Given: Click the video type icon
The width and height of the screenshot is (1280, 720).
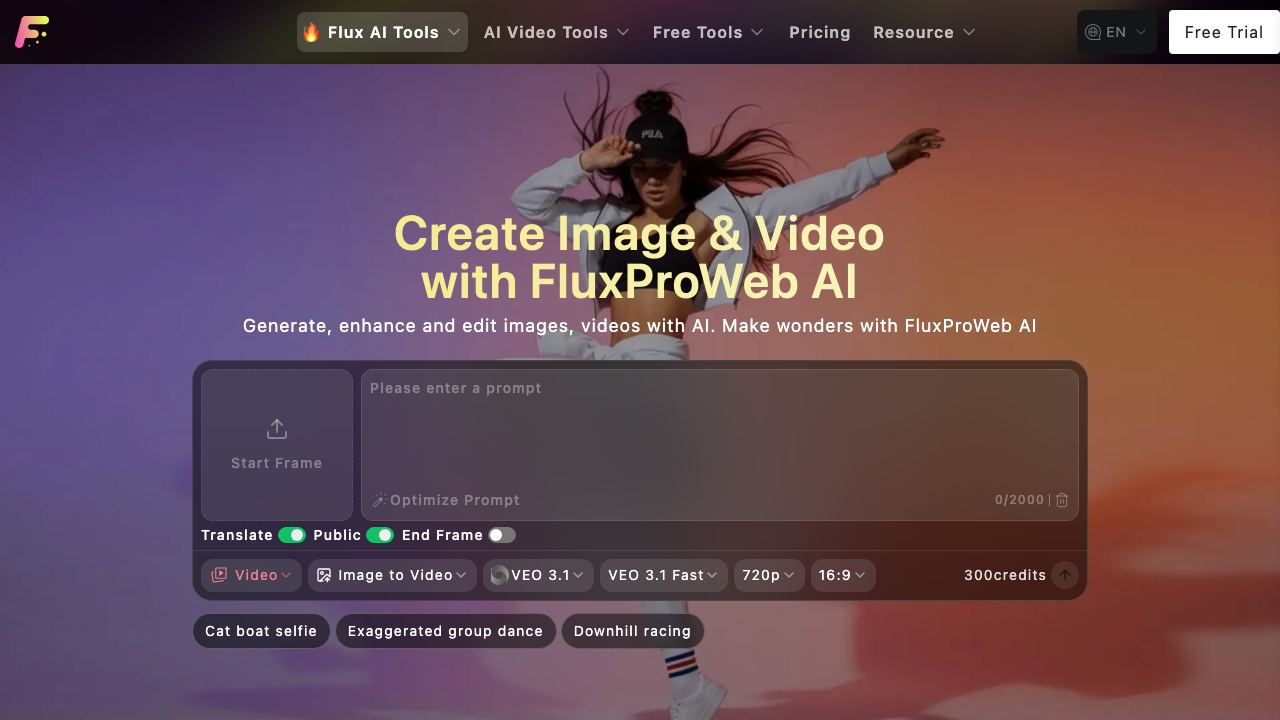Looking at the screenshot, I should point(219,575).
